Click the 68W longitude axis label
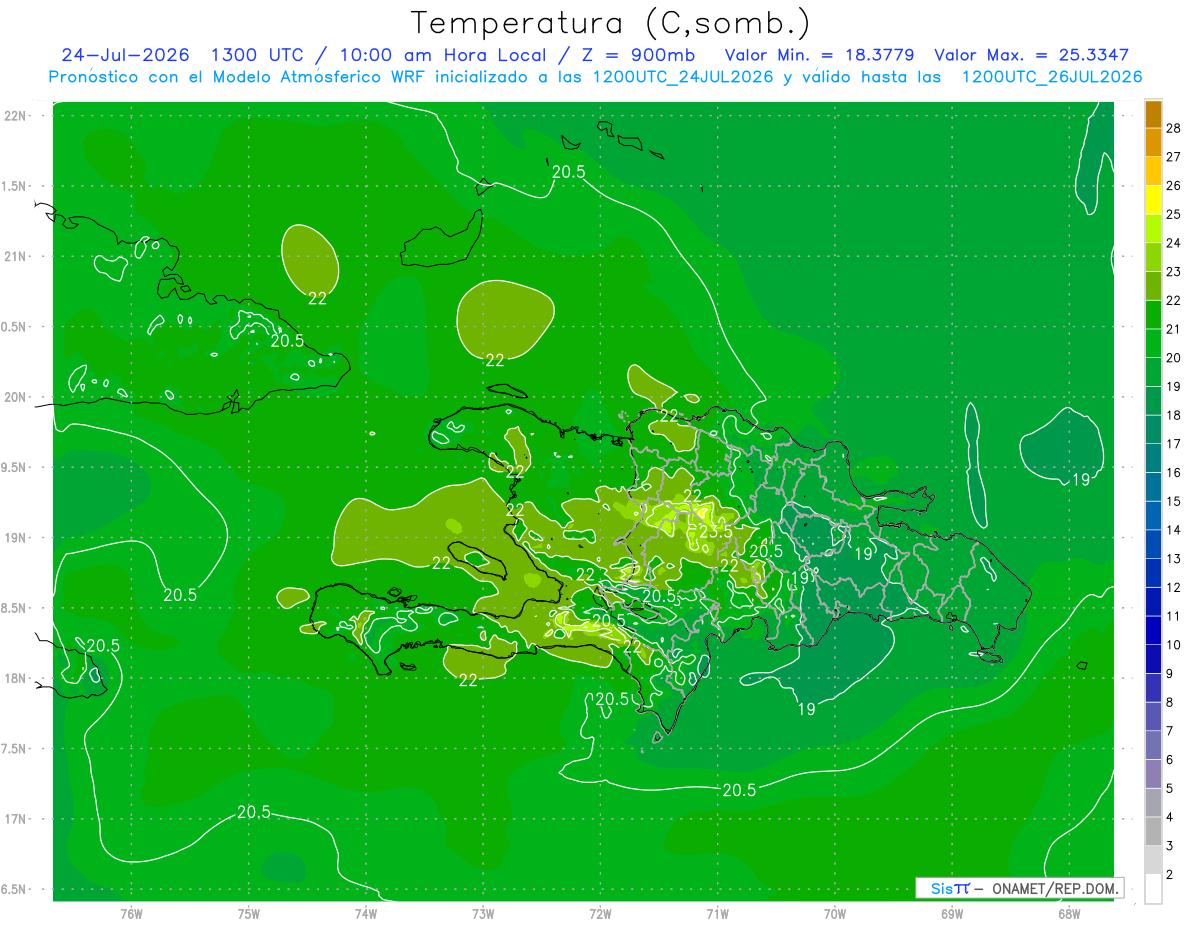The image size is (1200, 927). [x=1068, y=914]
